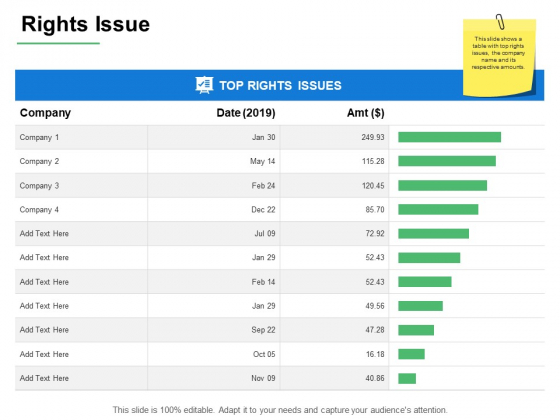Image resolution: width=560 pixels, height=420 pixels.
Task: Click the green underline beneath the title
Action: pos(58,44)
